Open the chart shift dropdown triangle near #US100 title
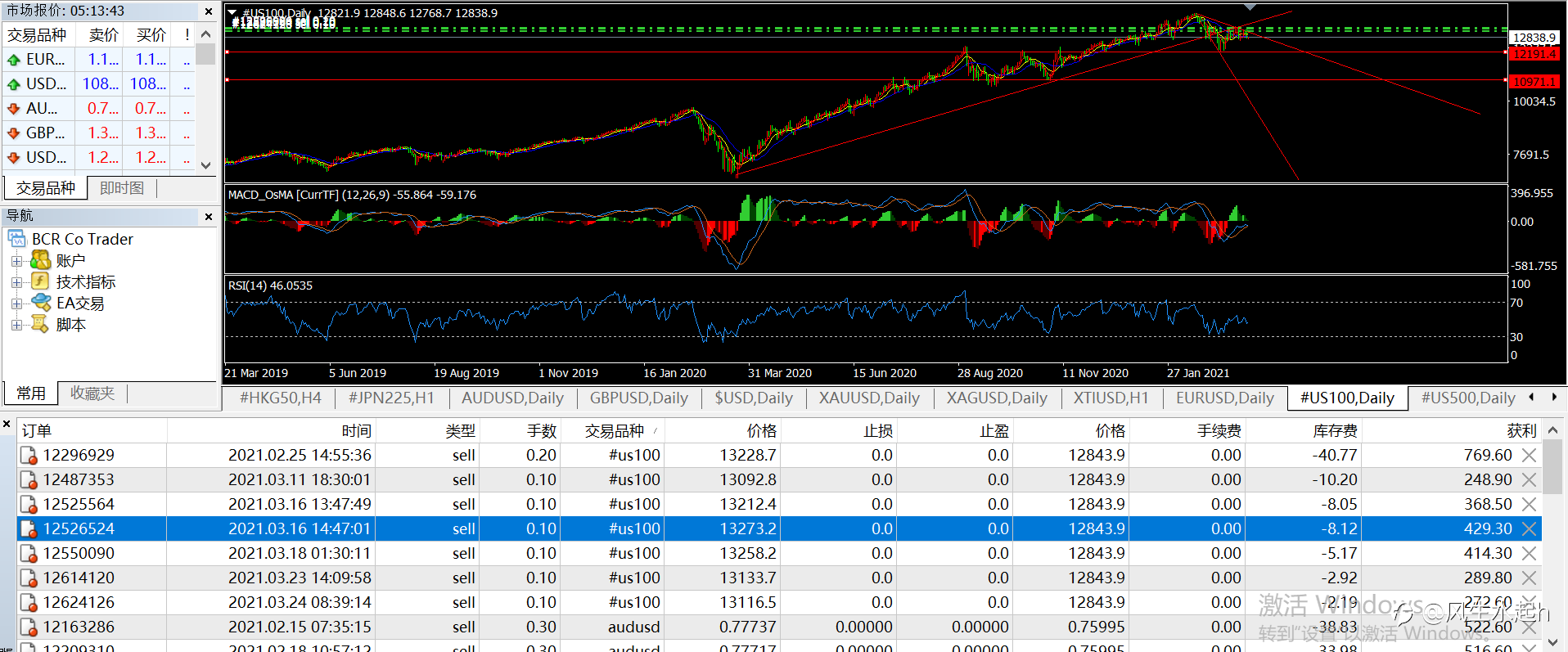The width and height of the screenshot is (1568, 652). coord(232,13)
